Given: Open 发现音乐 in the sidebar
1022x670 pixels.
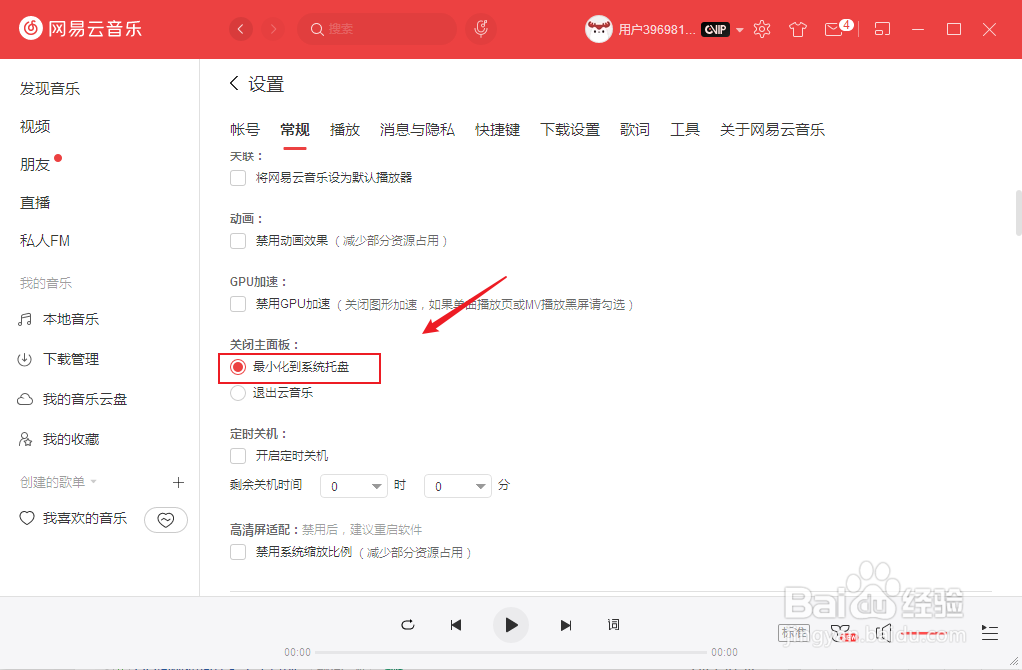Looking at the screenshot, I should click(x=50, y=89).
